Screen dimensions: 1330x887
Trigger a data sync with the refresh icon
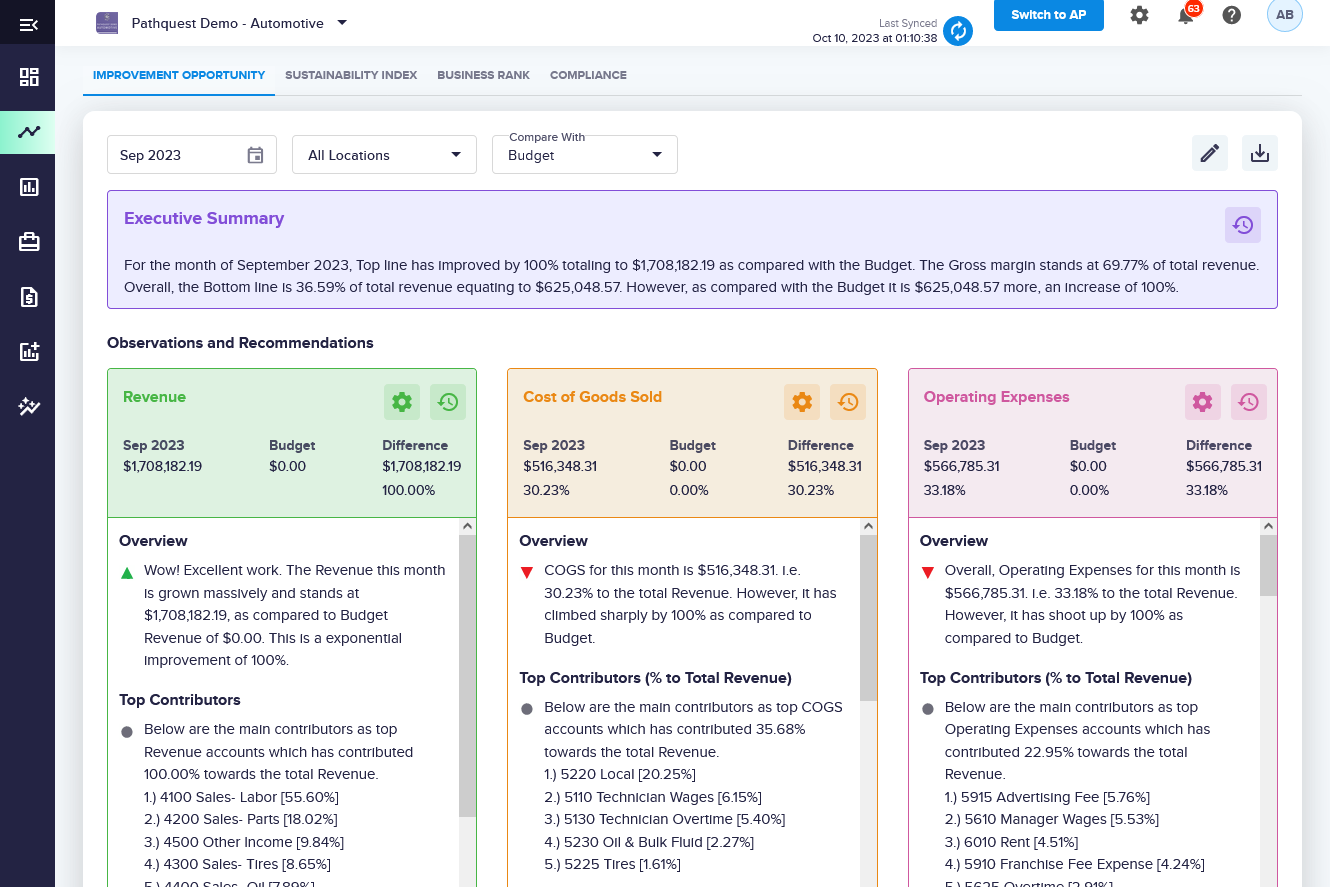tap(958, 31)
